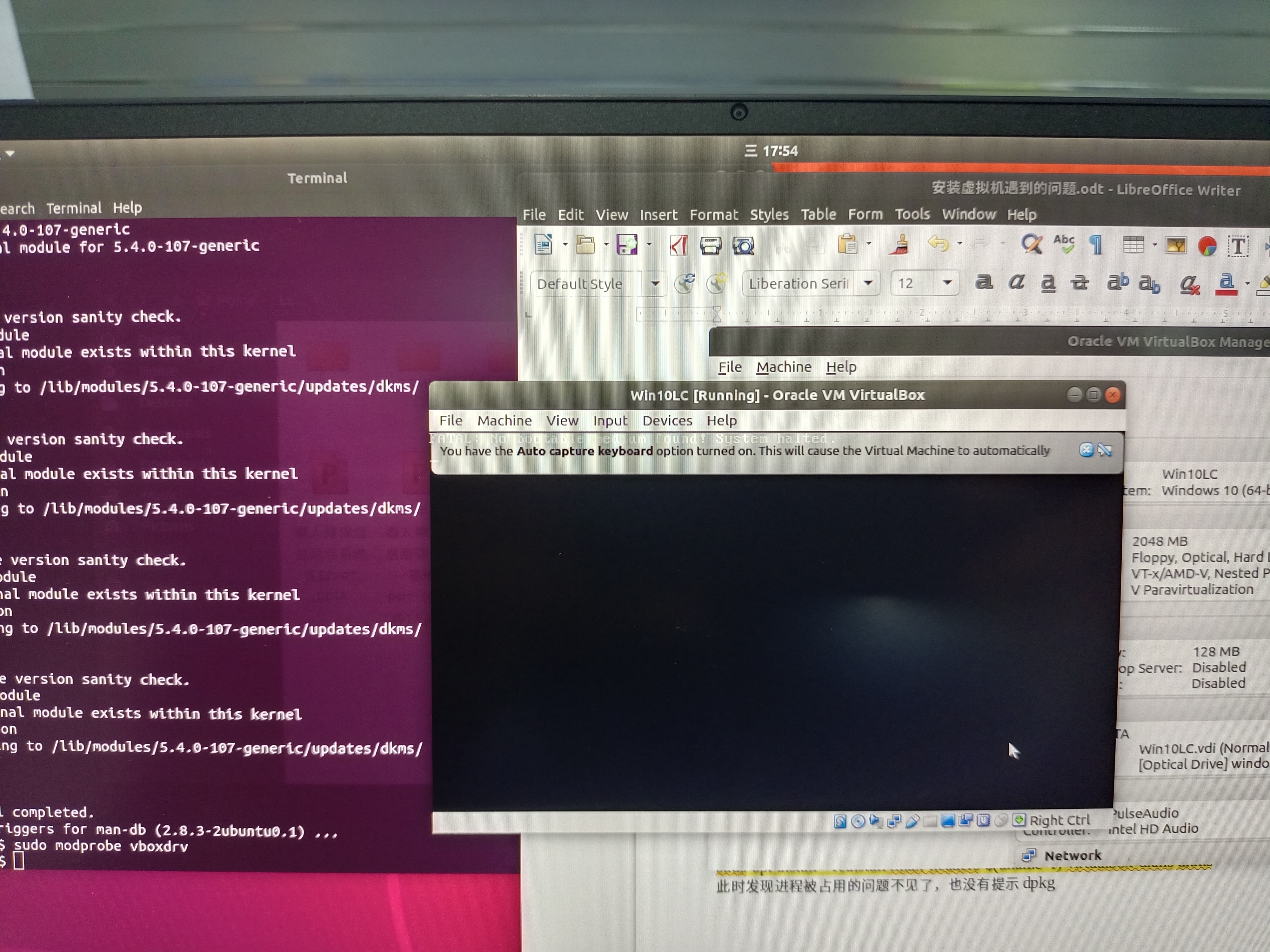Save the Writer document via floppy icon

pyautogui.click(x=626, y=245)
